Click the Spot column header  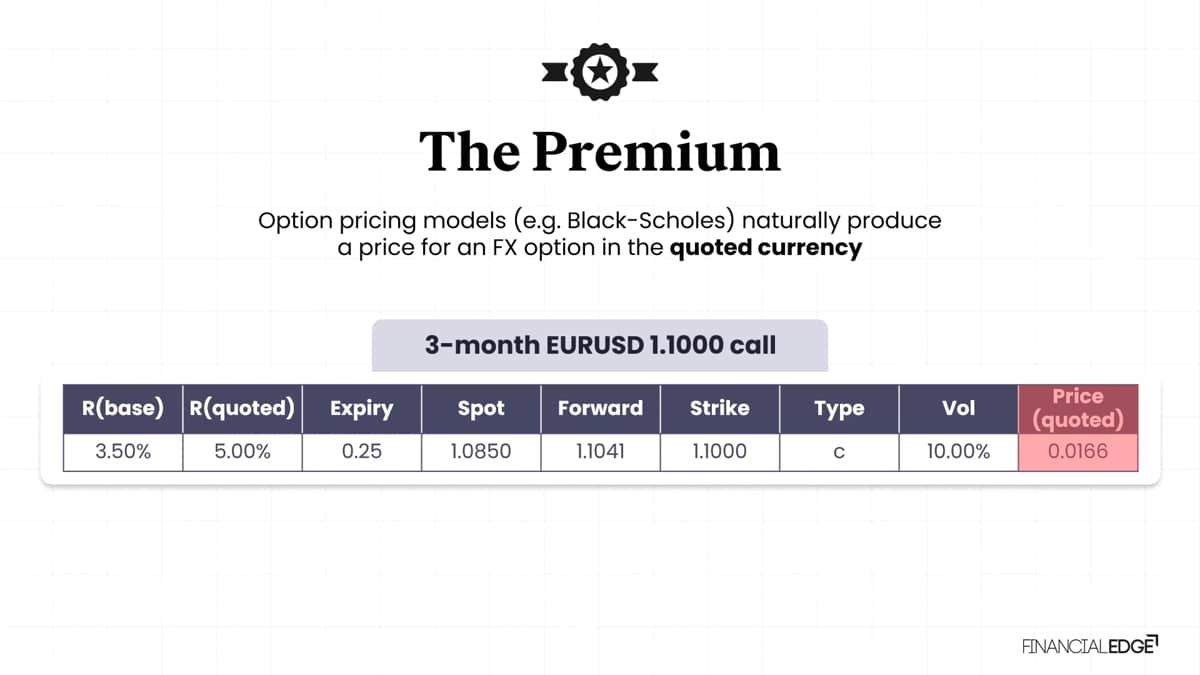point(481,408)
